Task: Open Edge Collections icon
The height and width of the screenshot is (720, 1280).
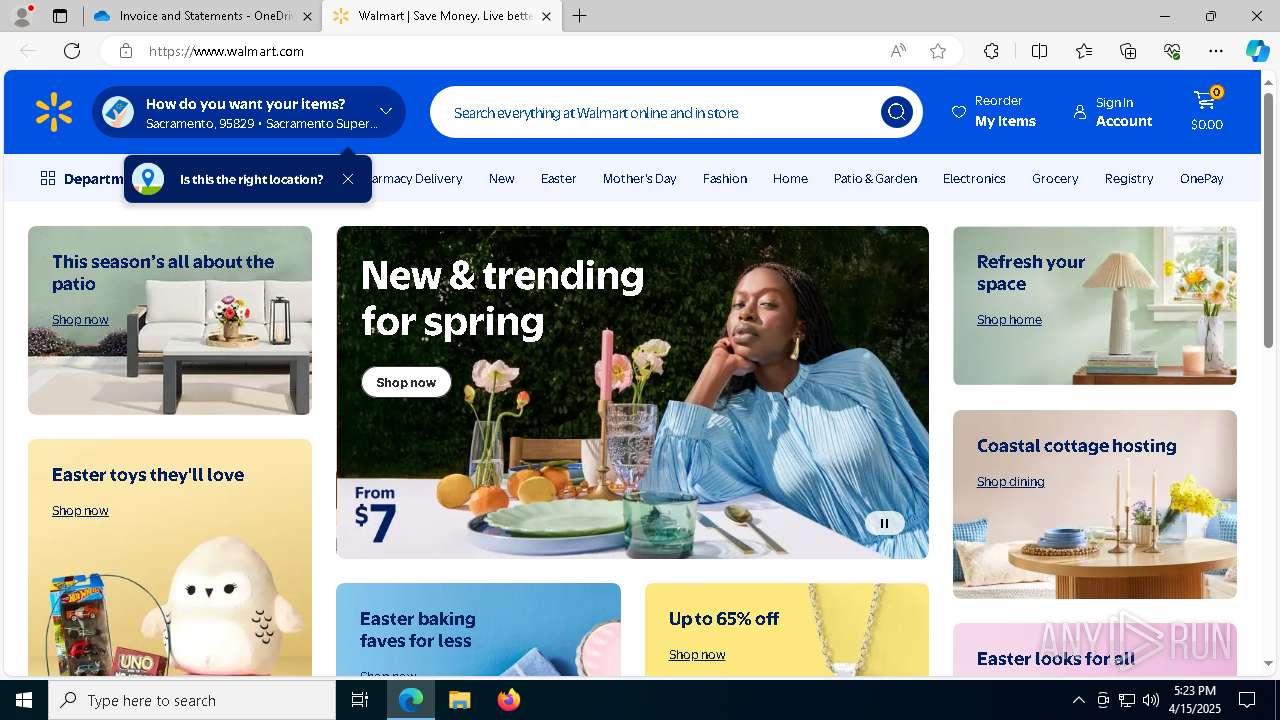Action: point(1128,51)
